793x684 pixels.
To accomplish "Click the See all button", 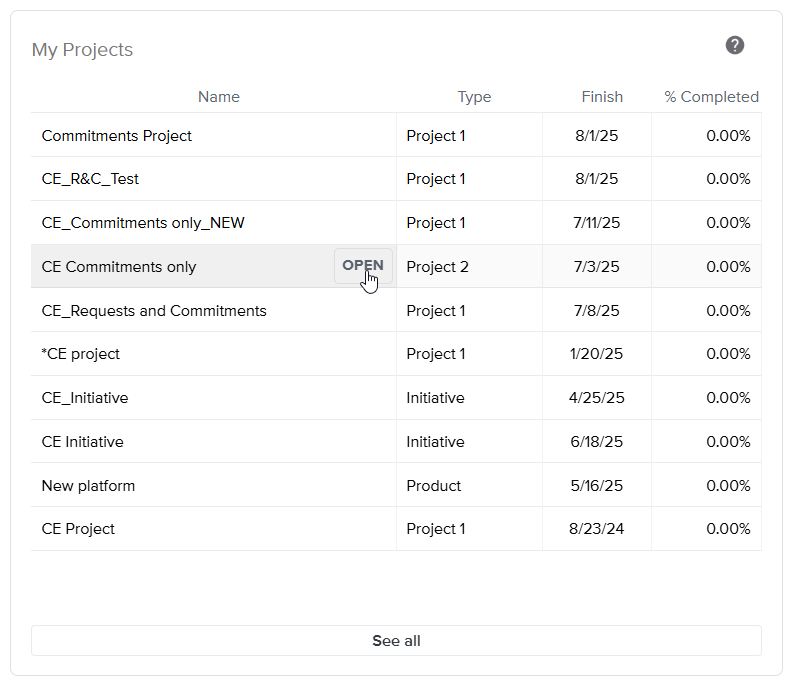I will pyautogui.click(x=396, y=641).
